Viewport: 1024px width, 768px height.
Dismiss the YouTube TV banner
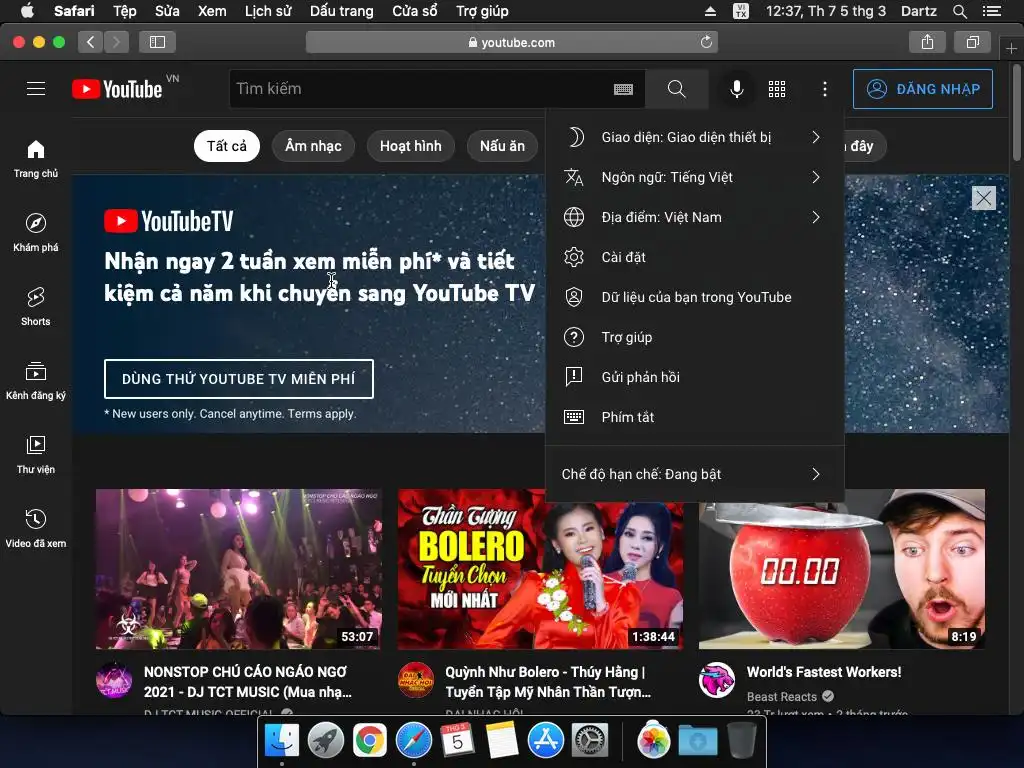984,198
